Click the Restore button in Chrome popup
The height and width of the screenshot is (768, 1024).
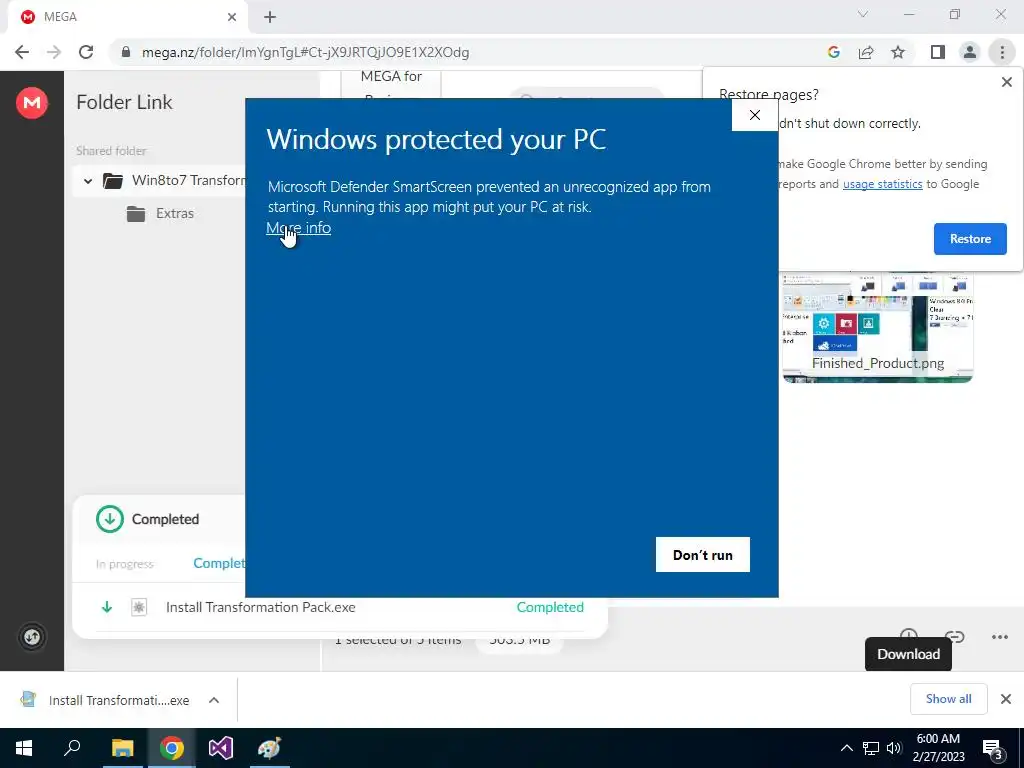(x=970, y=239)
